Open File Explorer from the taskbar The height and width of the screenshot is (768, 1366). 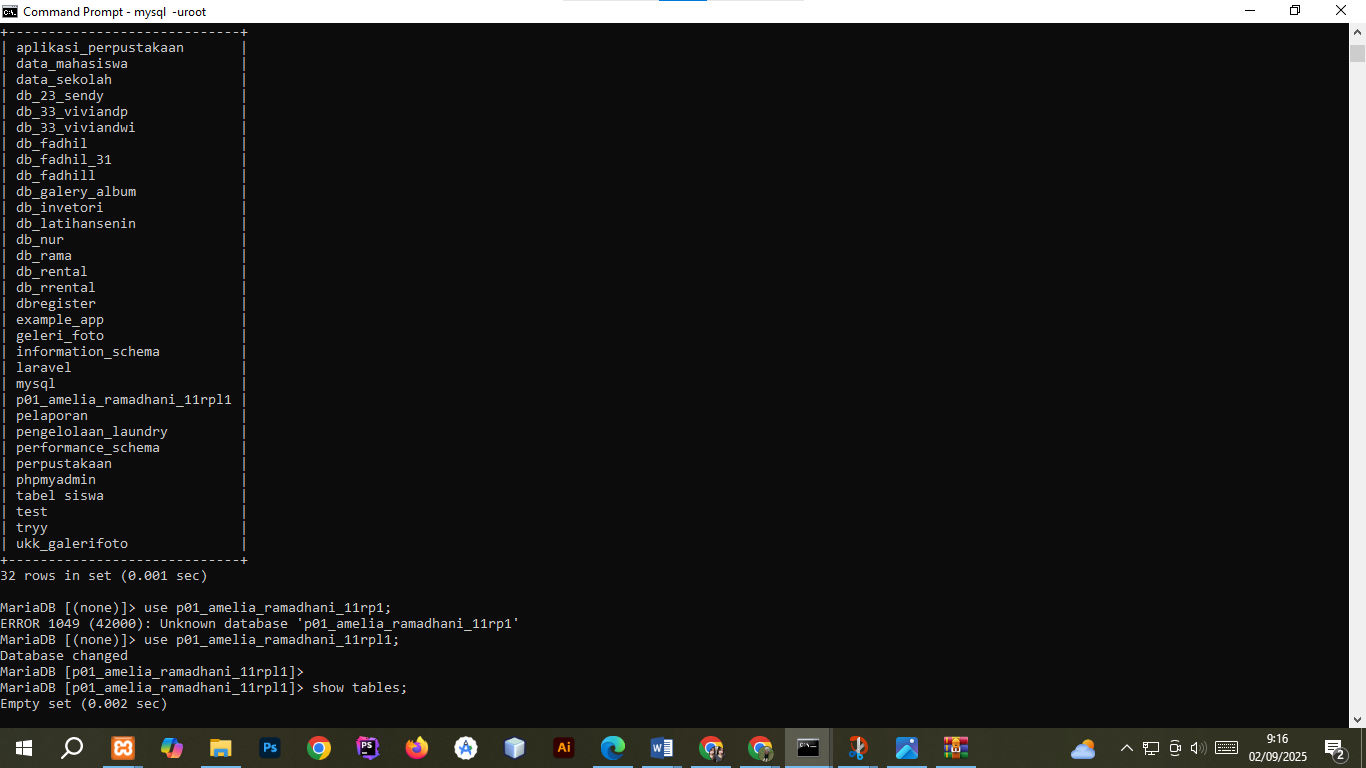click(x=221, y=748)
